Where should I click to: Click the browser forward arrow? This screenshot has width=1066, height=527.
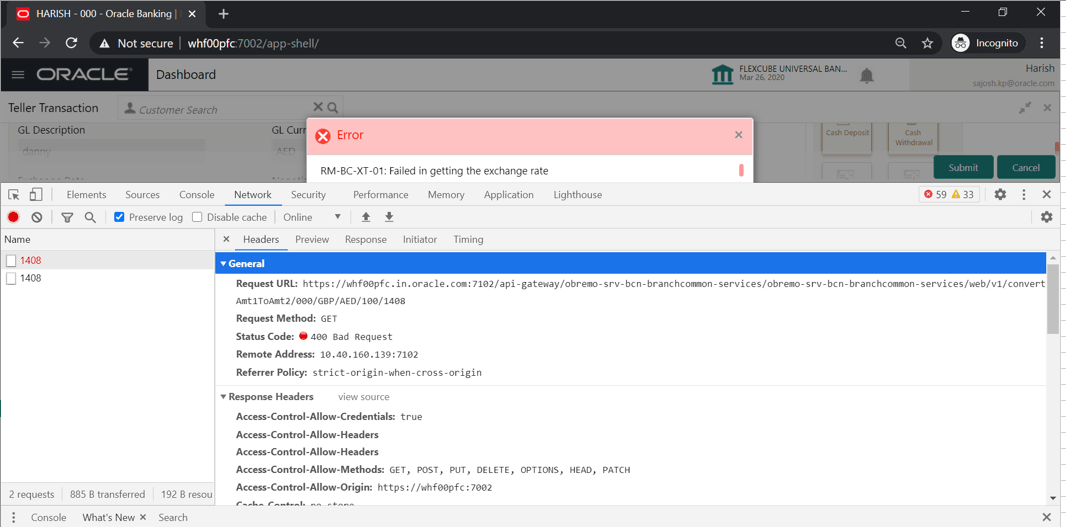click(45, 43)
